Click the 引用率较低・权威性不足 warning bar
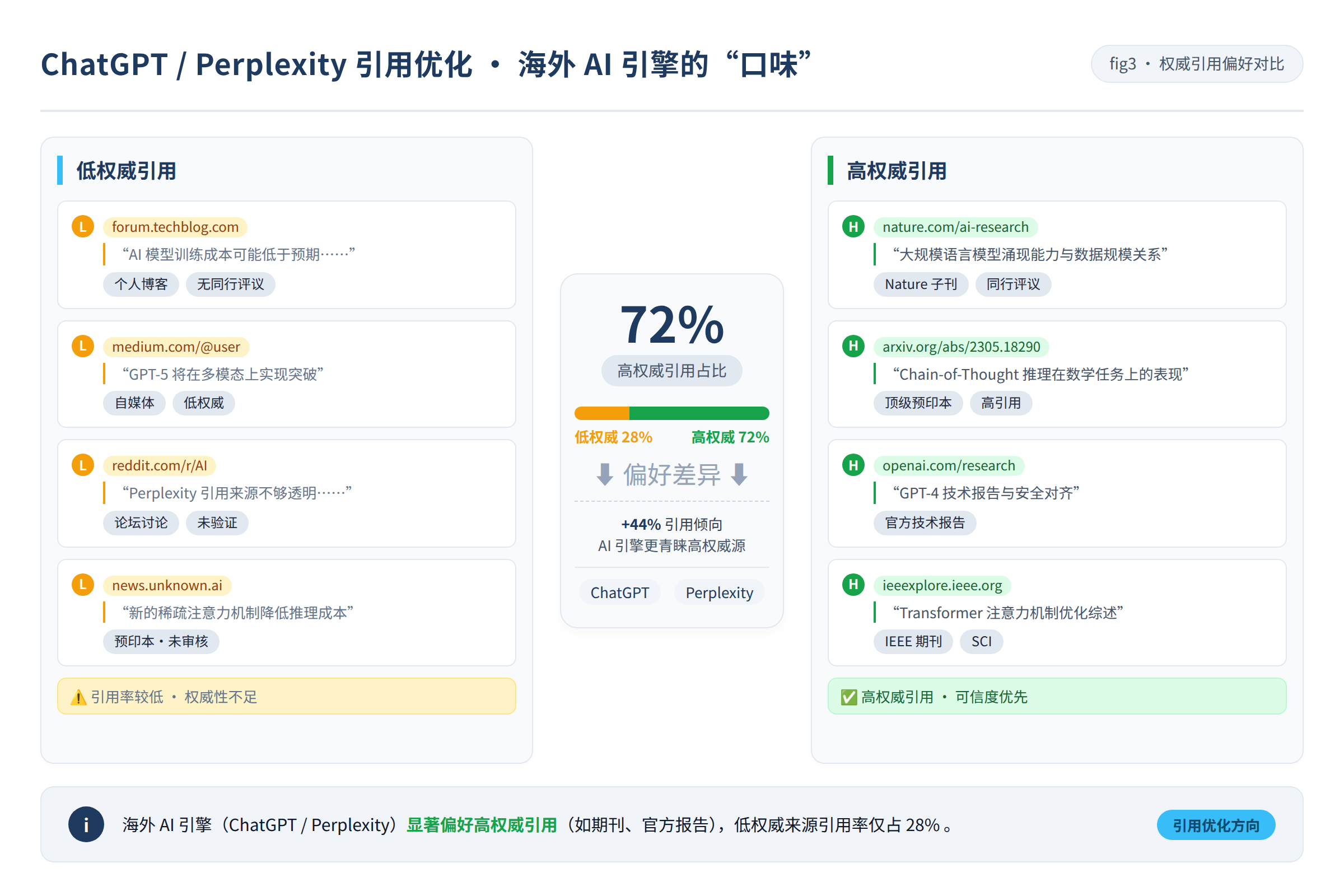Image resolution: width=1344 pixels, height=896 pixels. click(x=286, y=696)
